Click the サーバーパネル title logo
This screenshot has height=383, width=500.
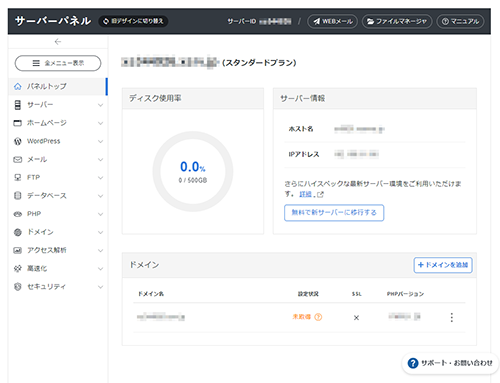(53, 21)
